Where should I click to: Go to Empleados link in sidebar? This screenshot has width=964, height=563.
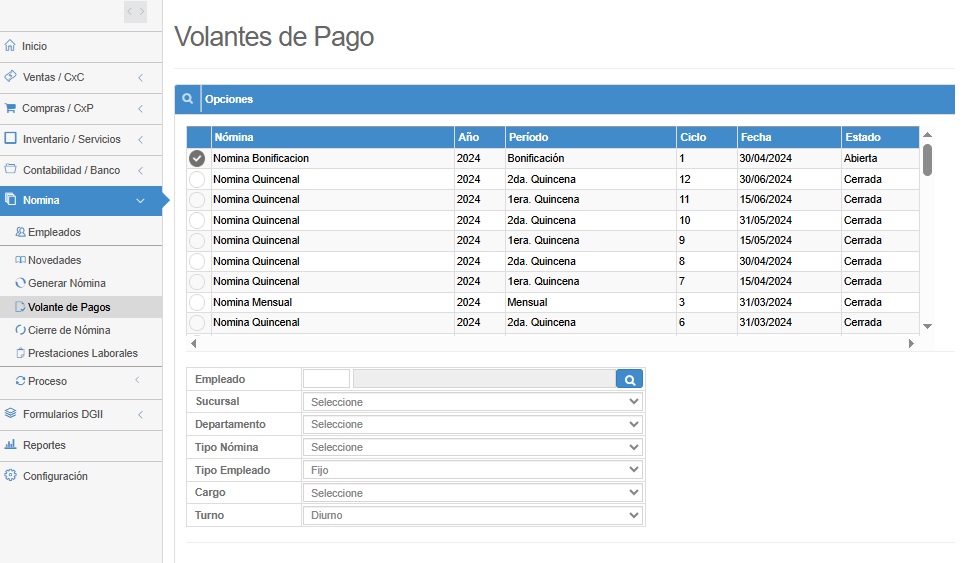[x=54, y=232]
